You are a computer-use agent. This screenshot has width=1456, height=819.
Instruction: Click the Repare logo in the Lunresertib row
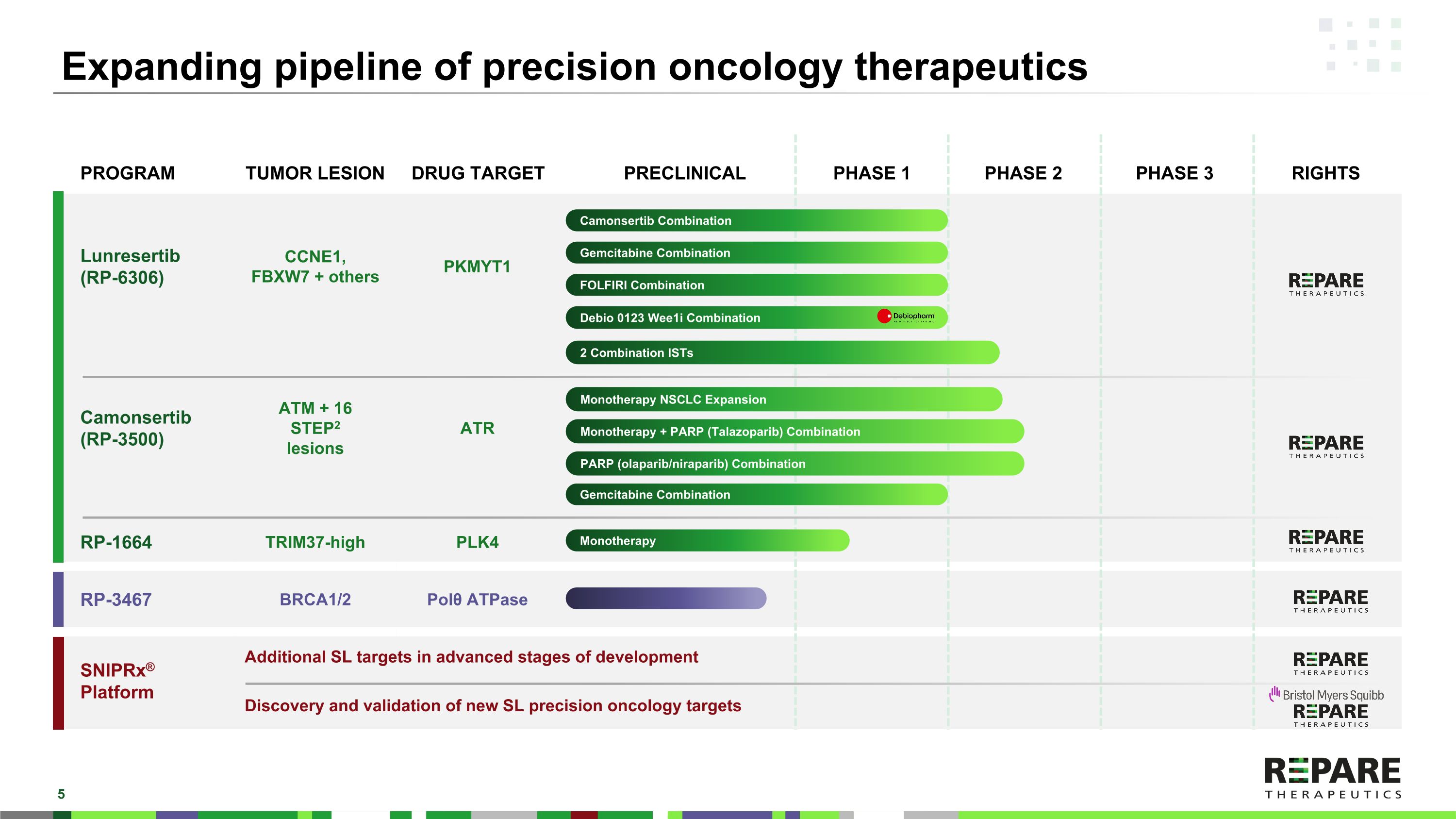[1326, 284]
